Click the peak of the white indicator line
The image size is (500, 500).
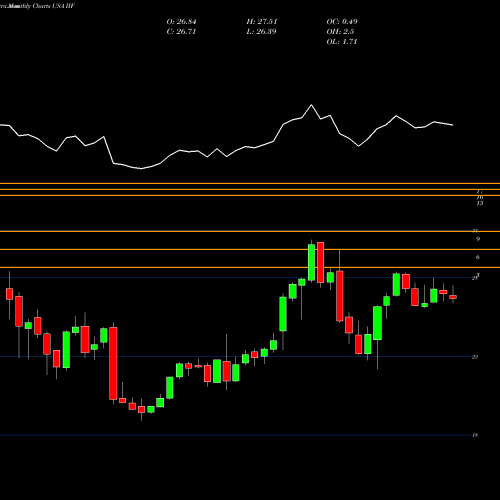point(312,105)
